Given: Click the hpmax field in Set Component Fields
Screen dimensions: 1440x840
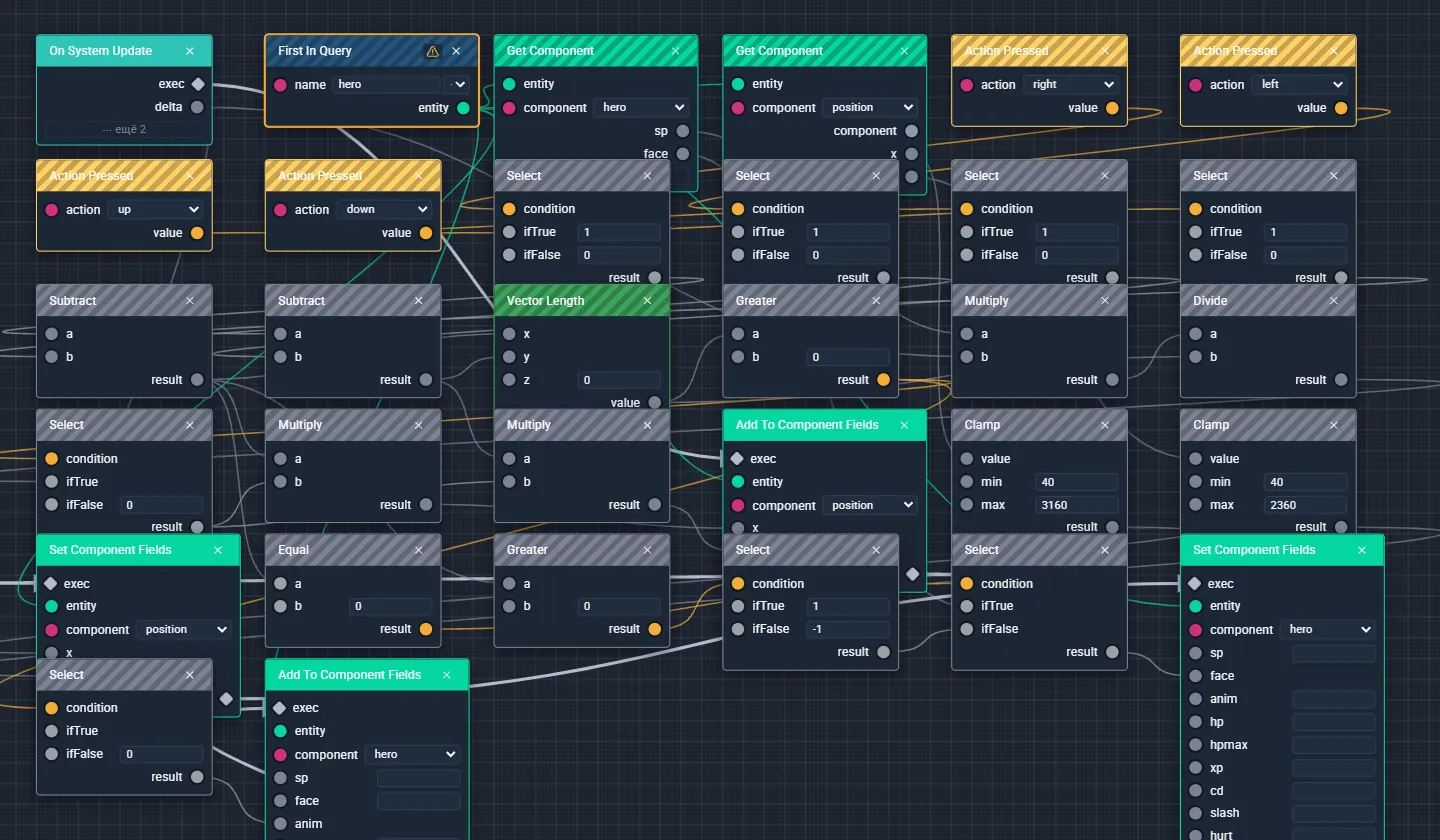Looking at the screenshot, I should [1334, 745].
